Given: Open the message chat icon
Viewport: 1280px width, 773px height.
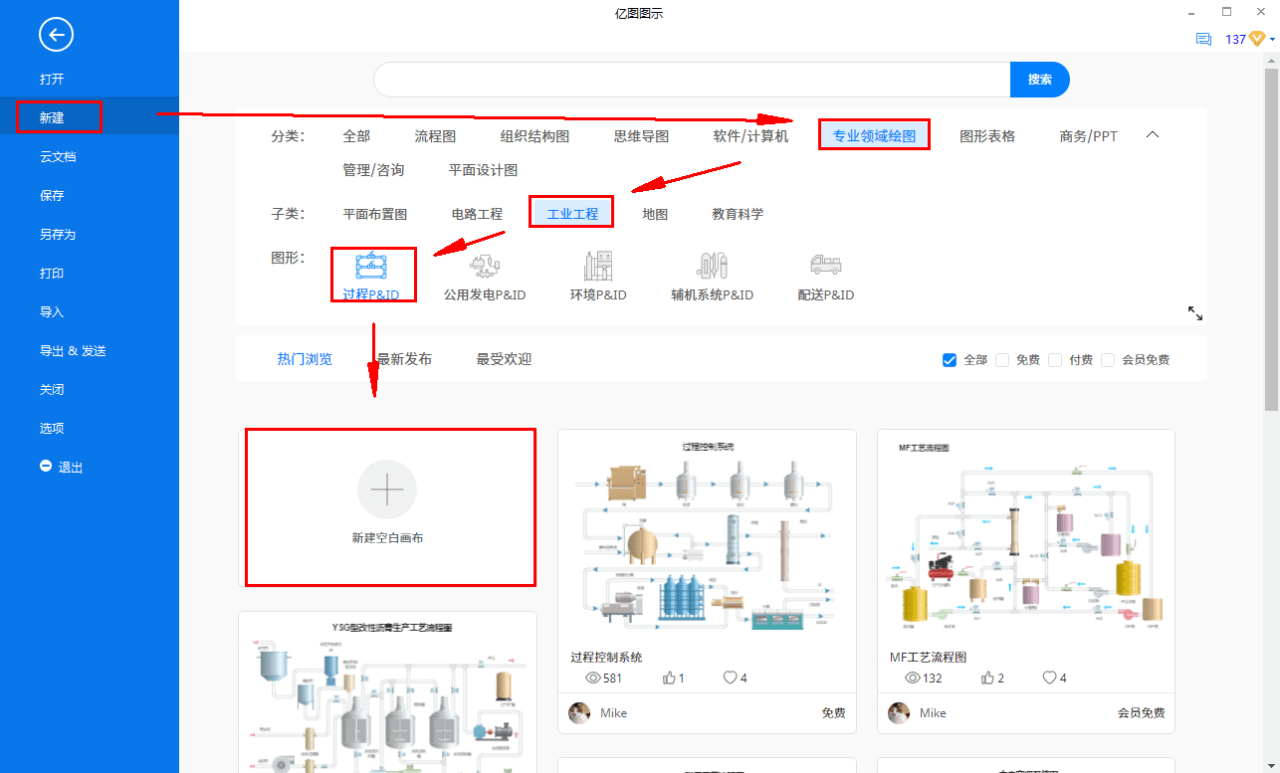Looking at the screenshot, I should click(x=1204, y=40).
